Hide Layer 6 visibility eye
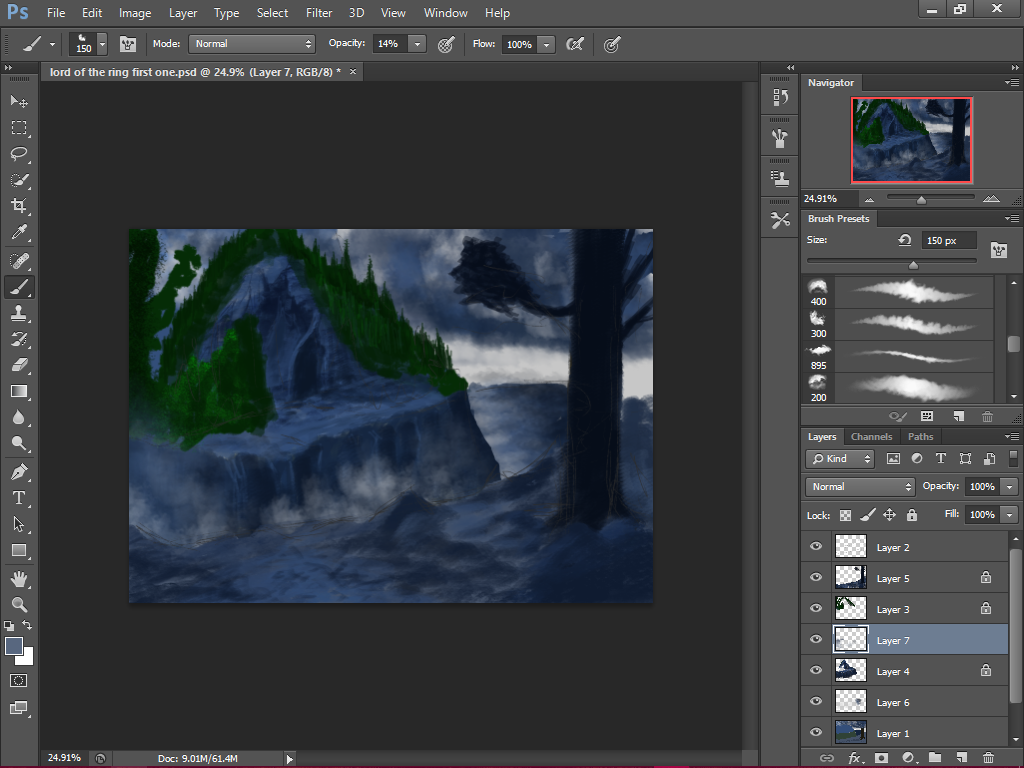 click(x=816, y=701)
